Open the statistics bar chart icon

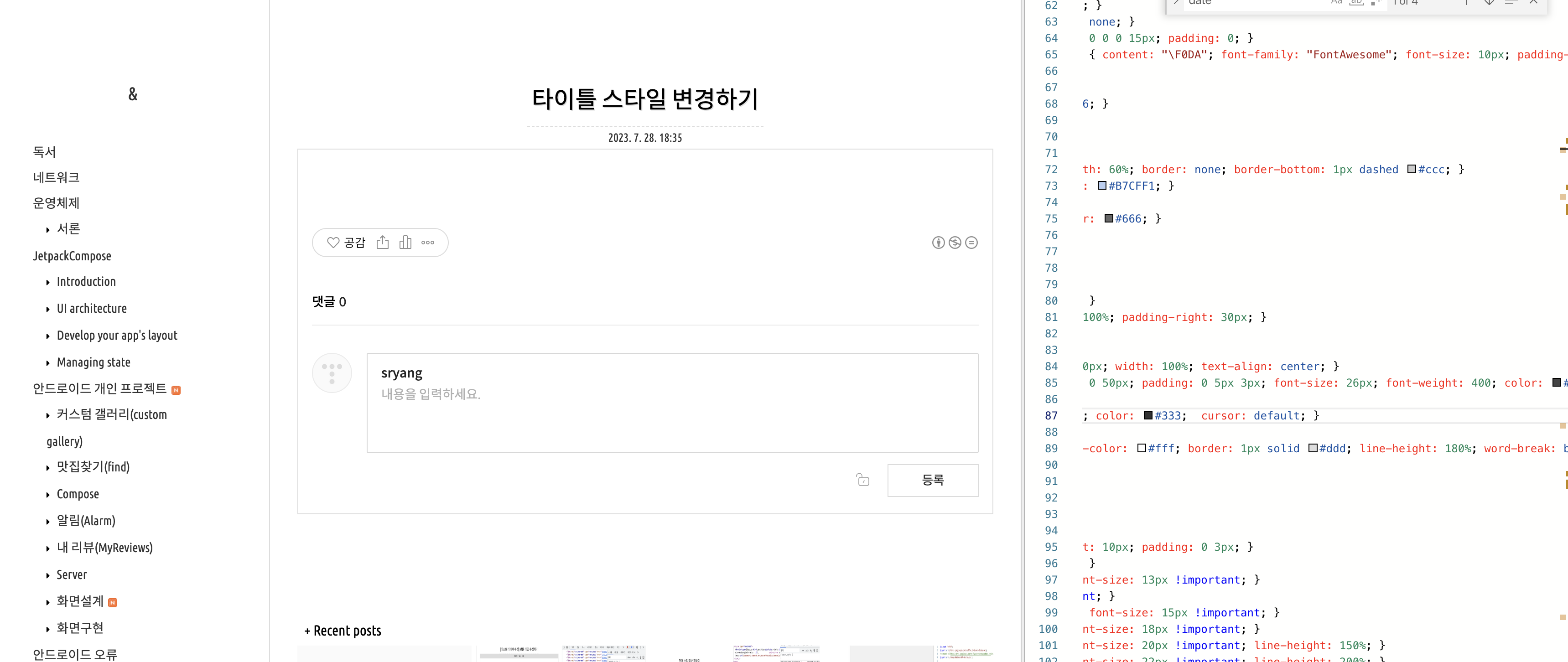click(x=405, y=243)
